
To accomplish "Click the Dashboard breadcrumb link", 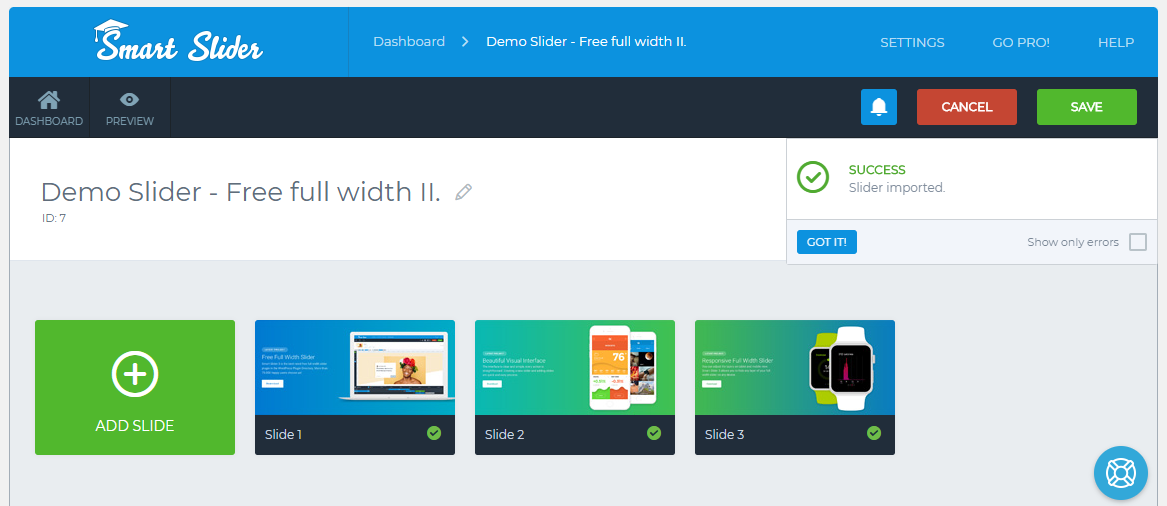I will click(x=409, y=42).
